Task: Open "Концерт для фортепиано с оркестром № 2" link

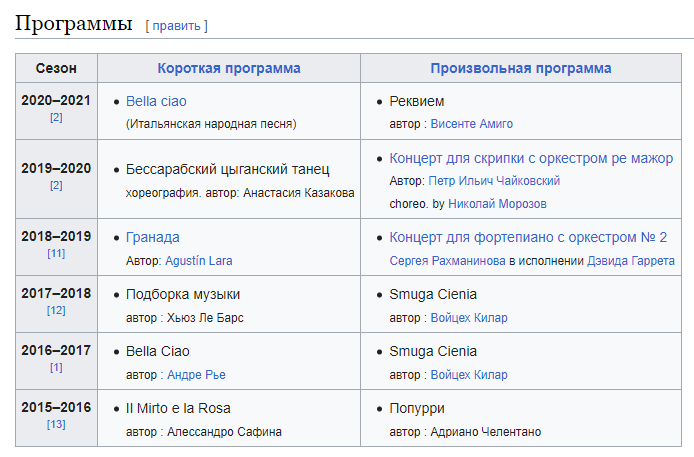Action: point(528,237)
